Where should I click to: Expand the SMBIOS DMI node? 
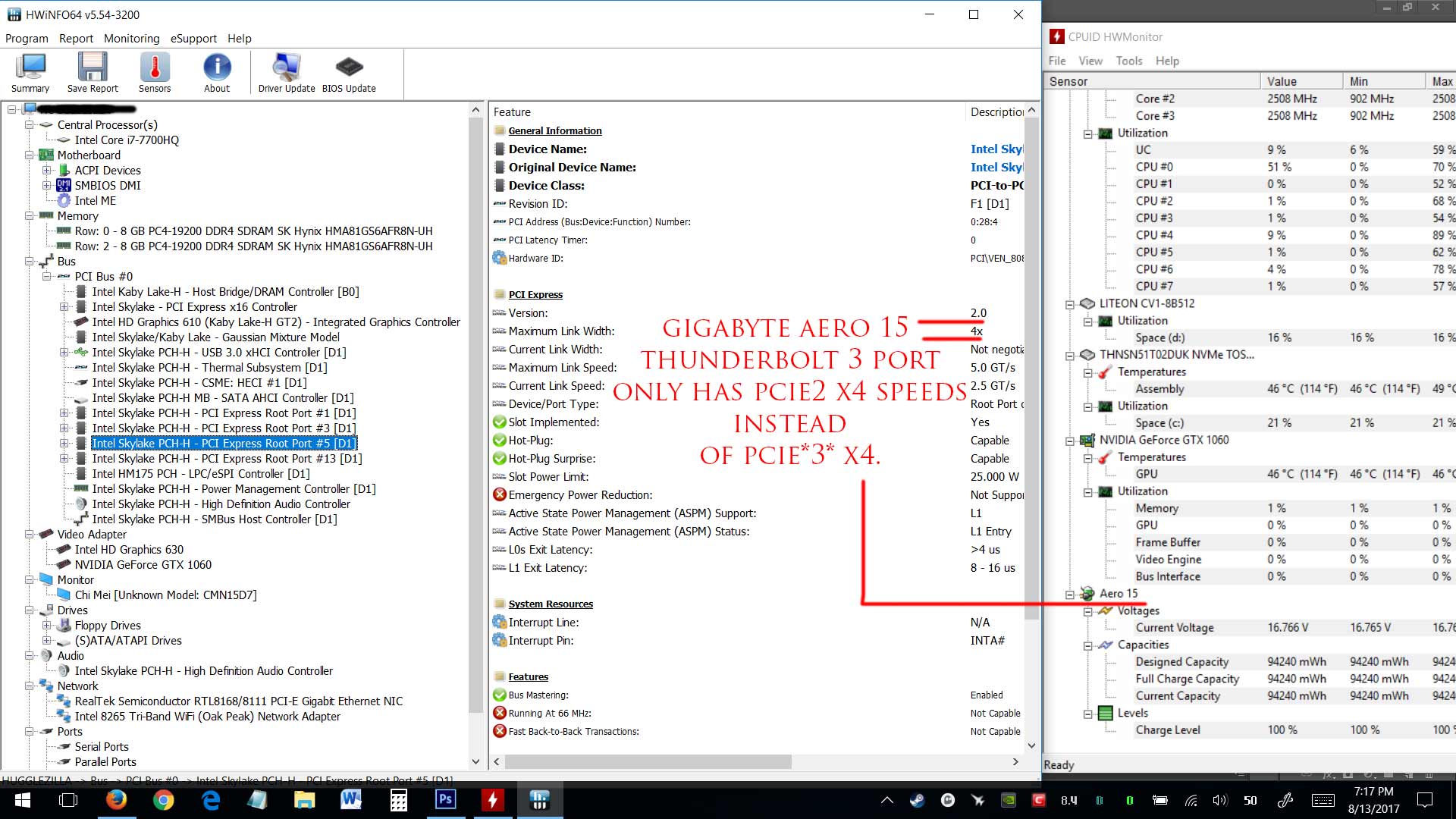[46, 186]
